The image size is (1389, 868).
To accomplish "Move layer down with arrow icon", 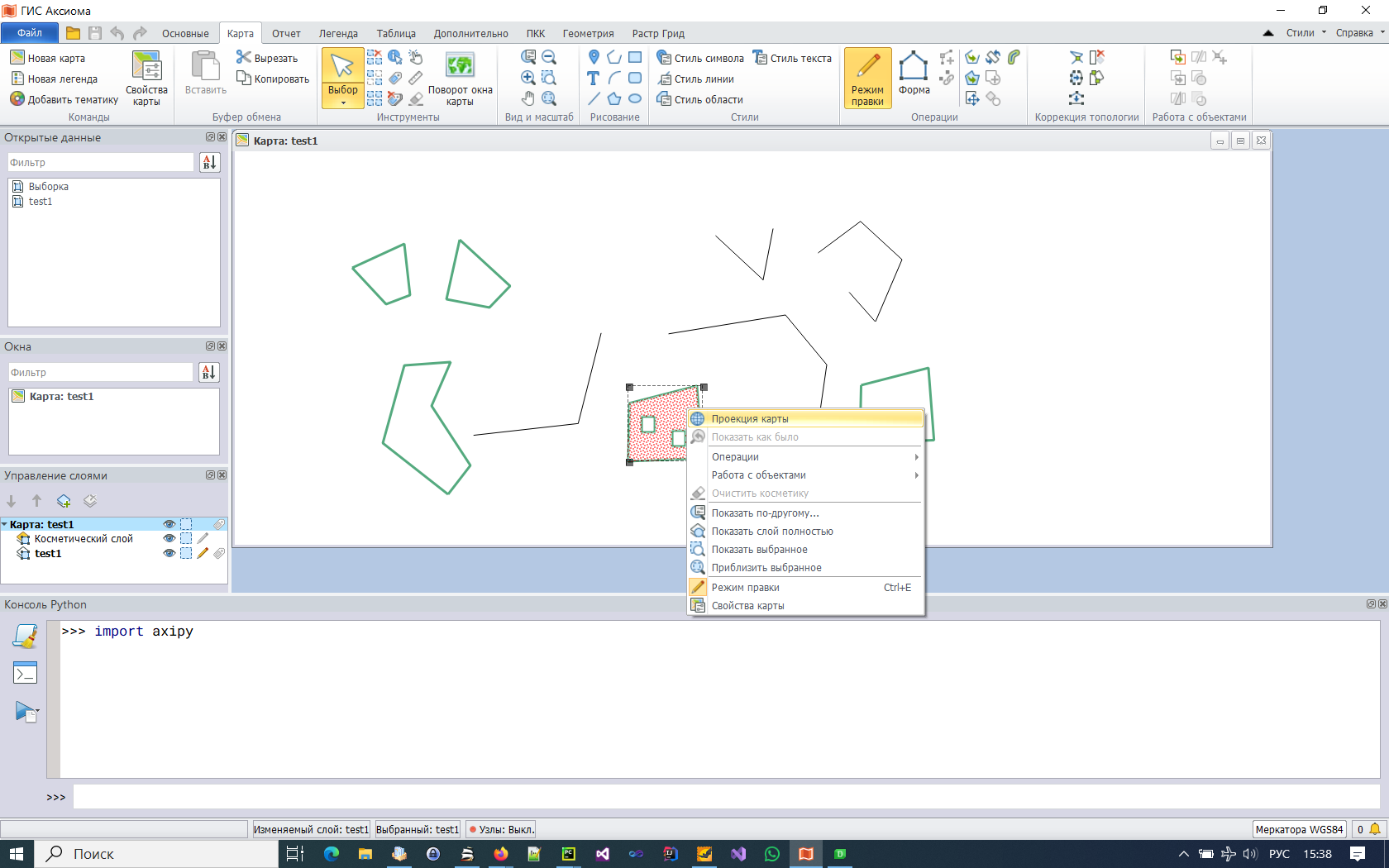I will [x=12, y=501].
